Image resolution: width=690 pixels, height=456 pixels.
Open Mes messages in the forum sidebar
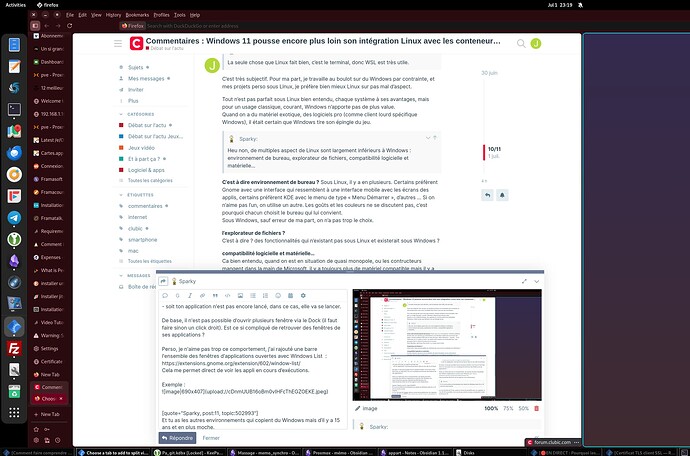pyautogui.click(x=146, y=78)
